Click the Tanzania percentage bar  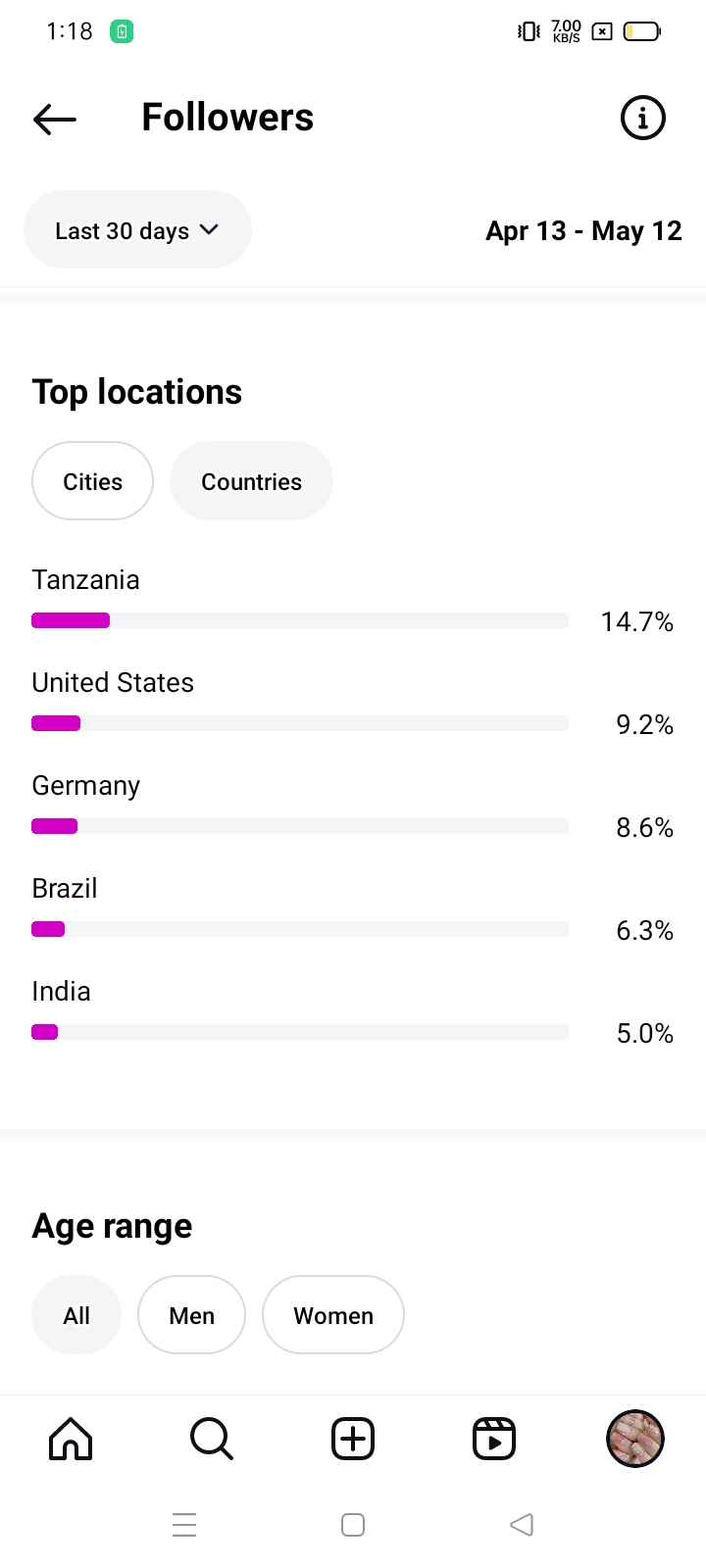299,620
